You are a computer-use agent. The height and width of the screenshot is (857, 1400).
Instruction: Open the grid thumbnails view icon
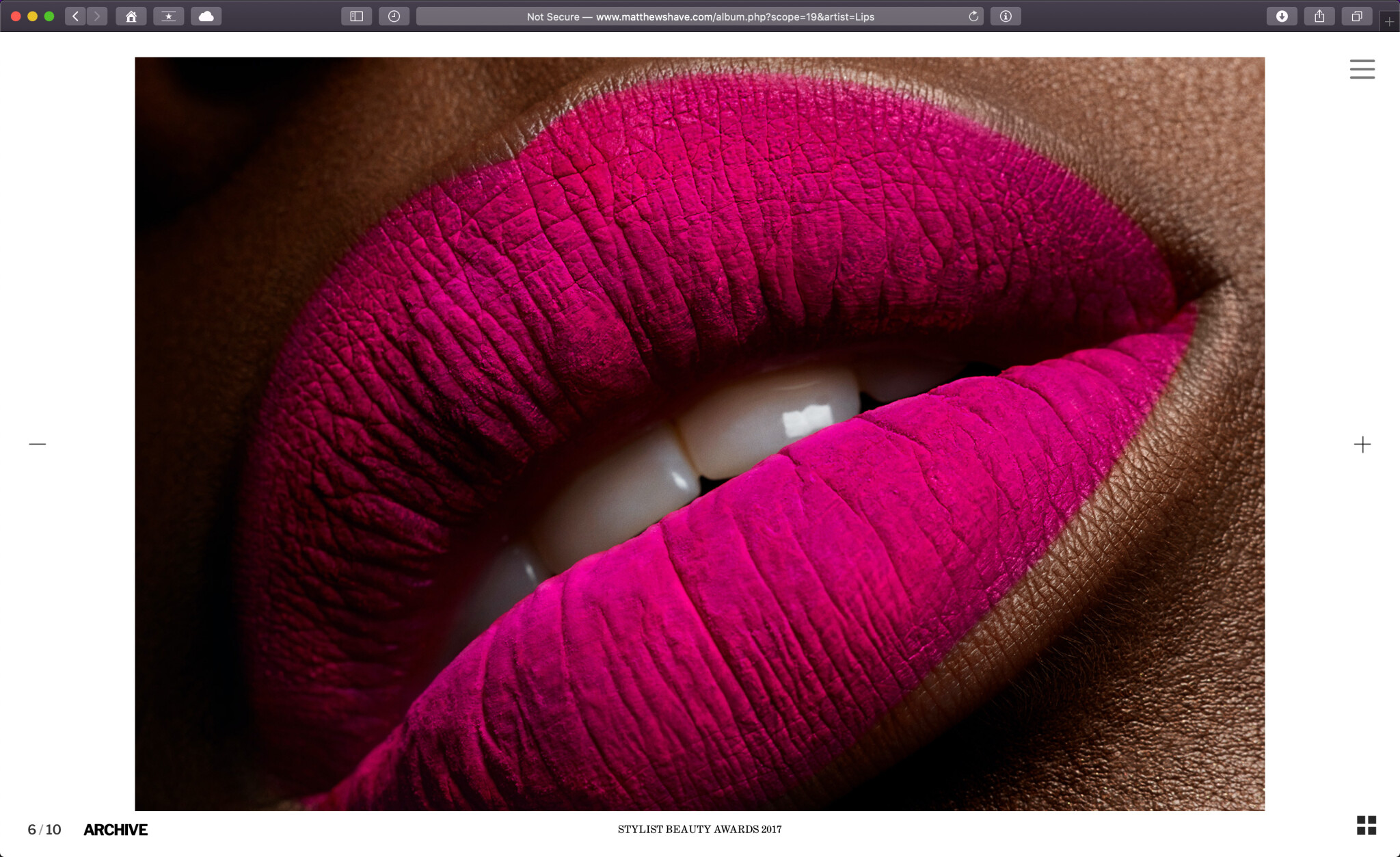[x=1366, y=825]
